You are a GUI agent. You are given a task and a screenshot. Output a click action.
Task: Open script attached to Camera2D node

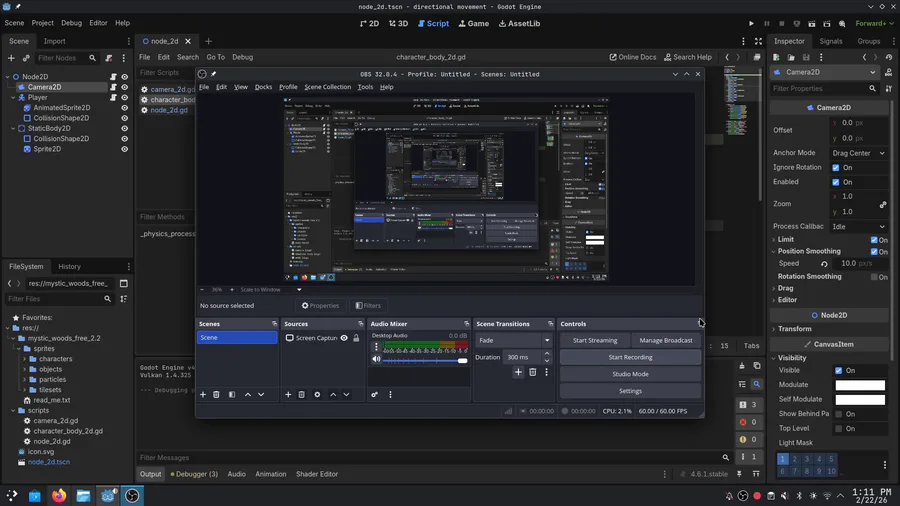tap(113, 87)
